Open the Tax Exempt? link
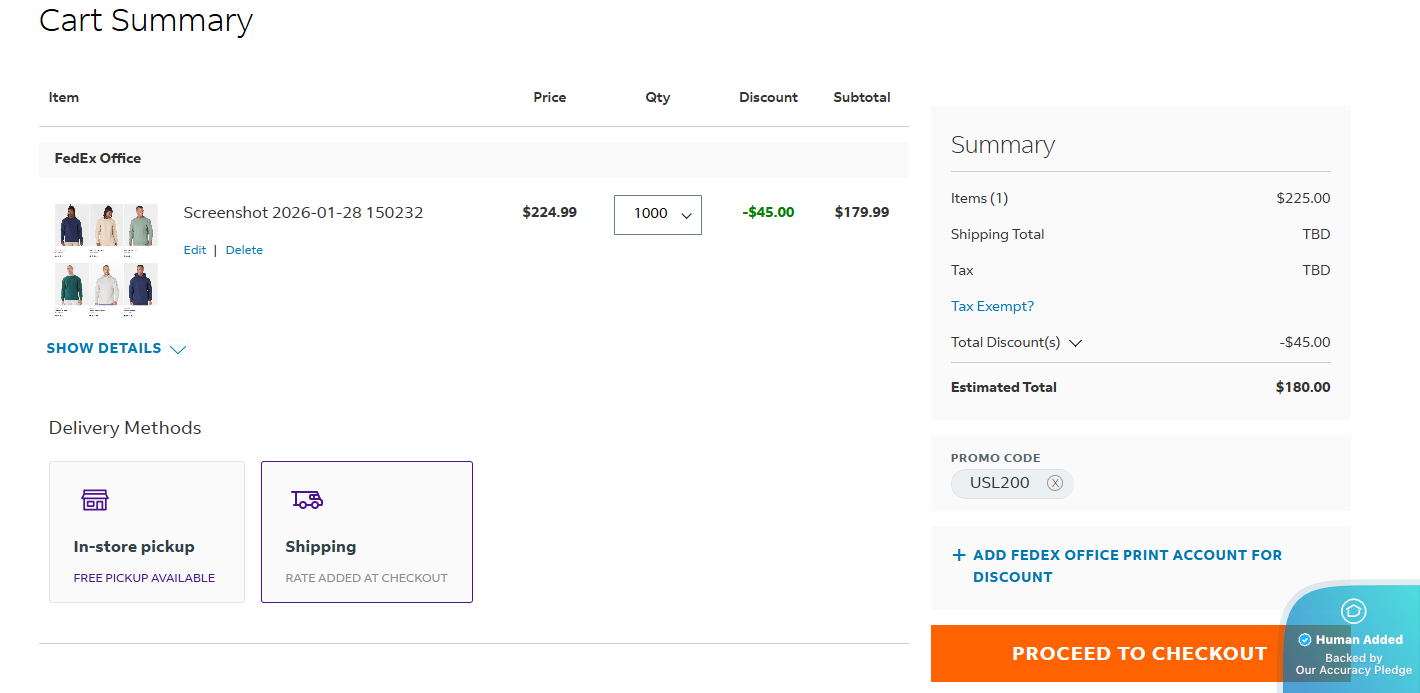 pos(992,307)
